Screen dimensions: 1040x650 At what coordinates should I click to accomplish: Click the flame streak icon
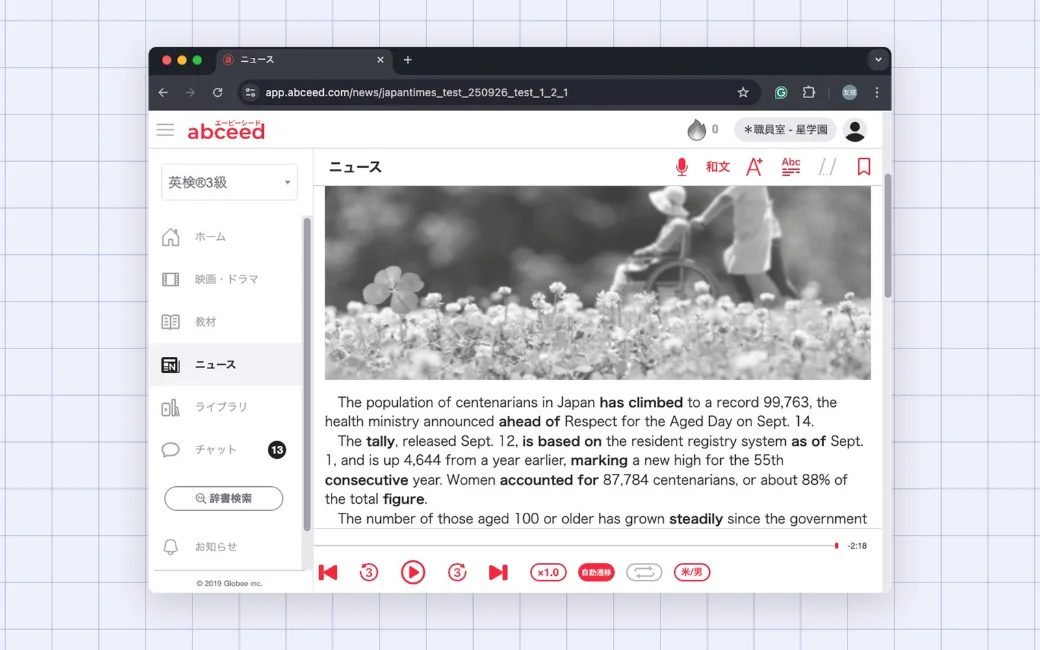pyautogui.click(x=696, y=130)
